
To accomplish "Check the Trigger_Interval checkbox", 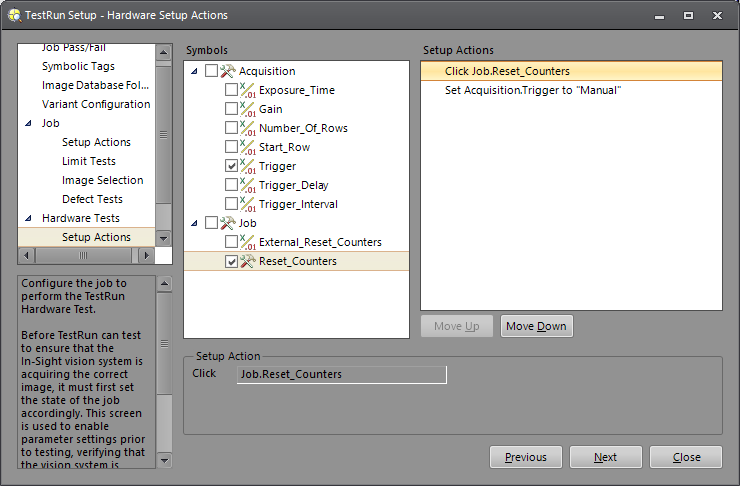I will coord(232,204).
